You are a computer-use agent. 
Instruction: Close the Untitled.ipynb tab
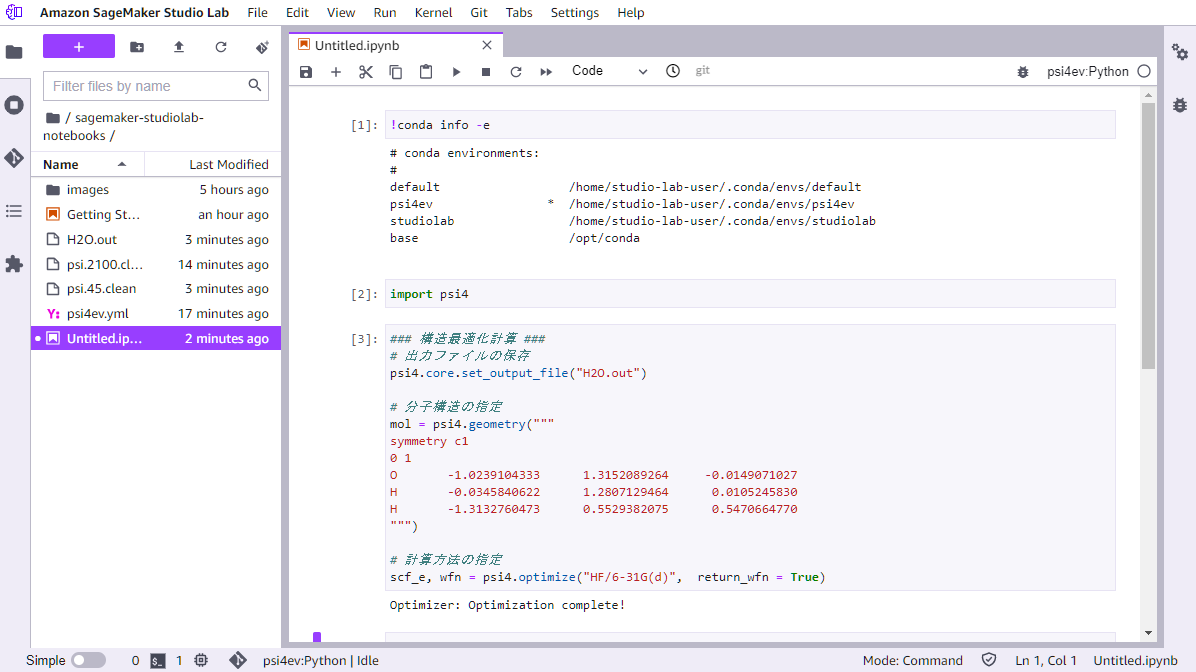point(487,46)
